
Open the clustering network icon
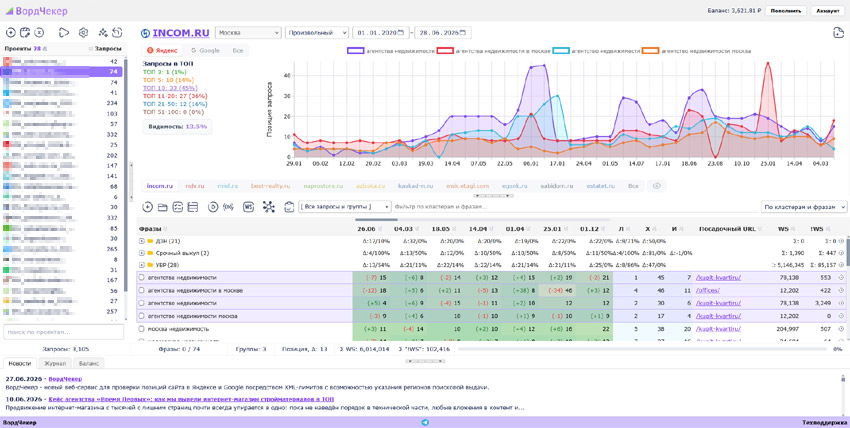coord(268,206)
